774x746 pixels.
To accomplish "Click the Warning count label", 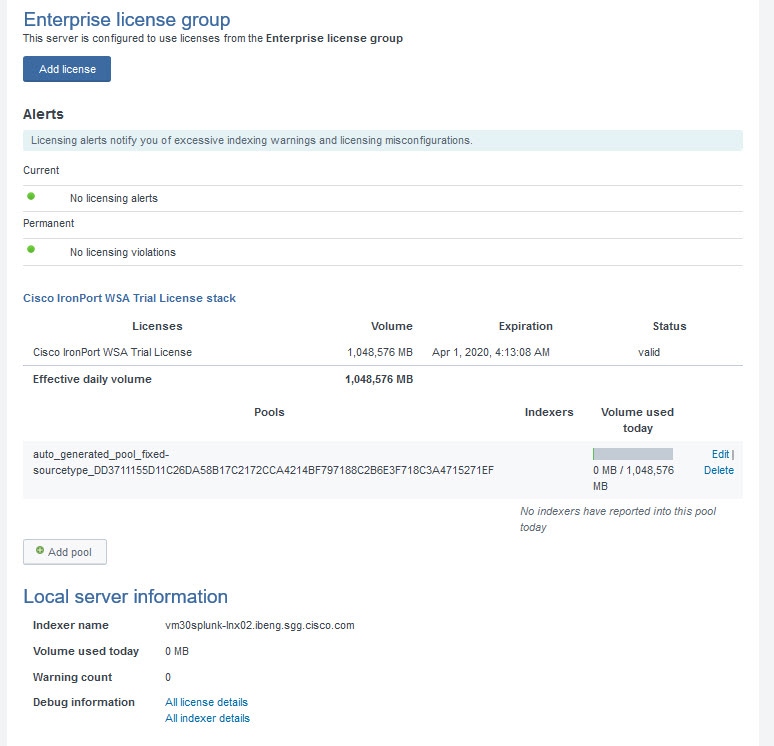I will (73, 677).
